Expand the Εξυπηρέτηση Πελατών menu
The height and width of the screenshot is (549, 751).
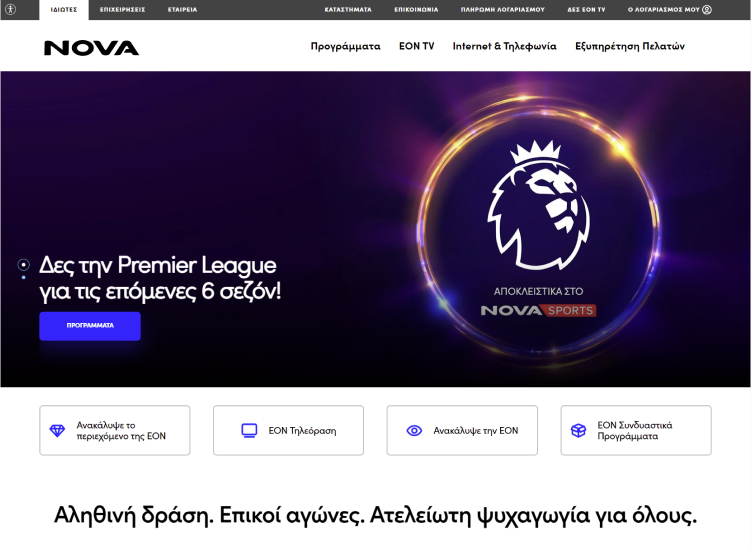tap(630, 46)
